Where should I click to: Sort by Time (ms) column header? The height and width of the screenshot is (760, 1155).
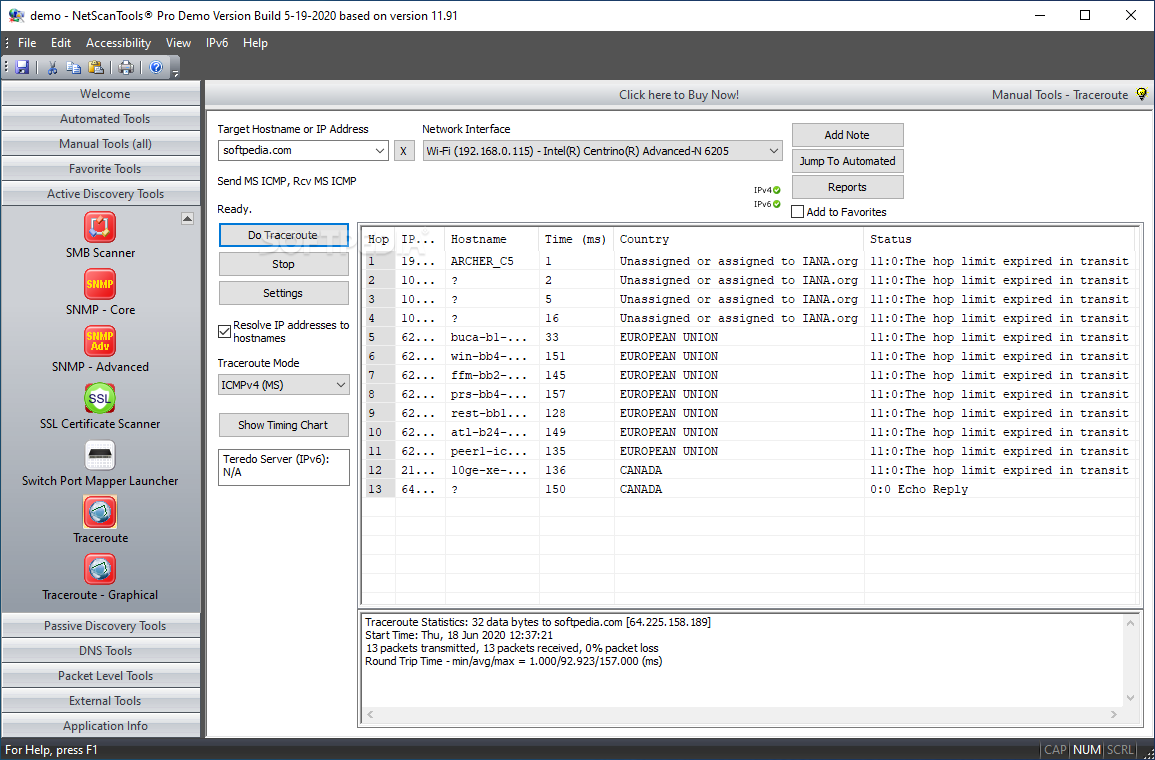576,239
